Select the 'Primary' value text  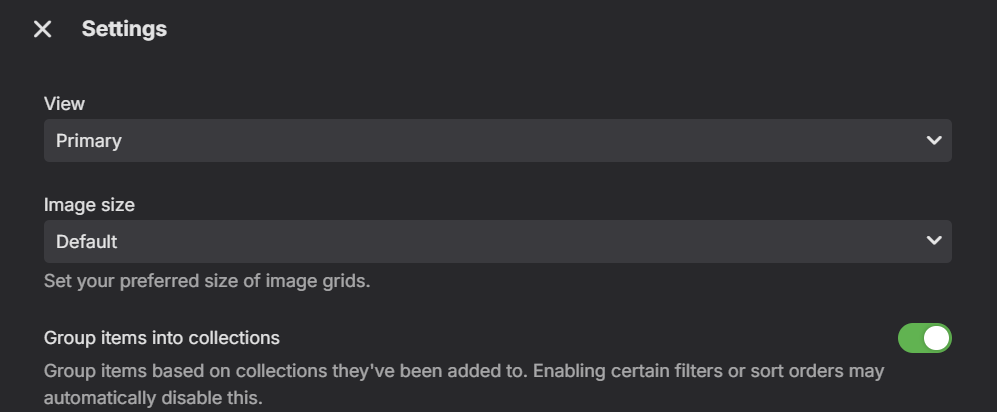click(89, 141)
